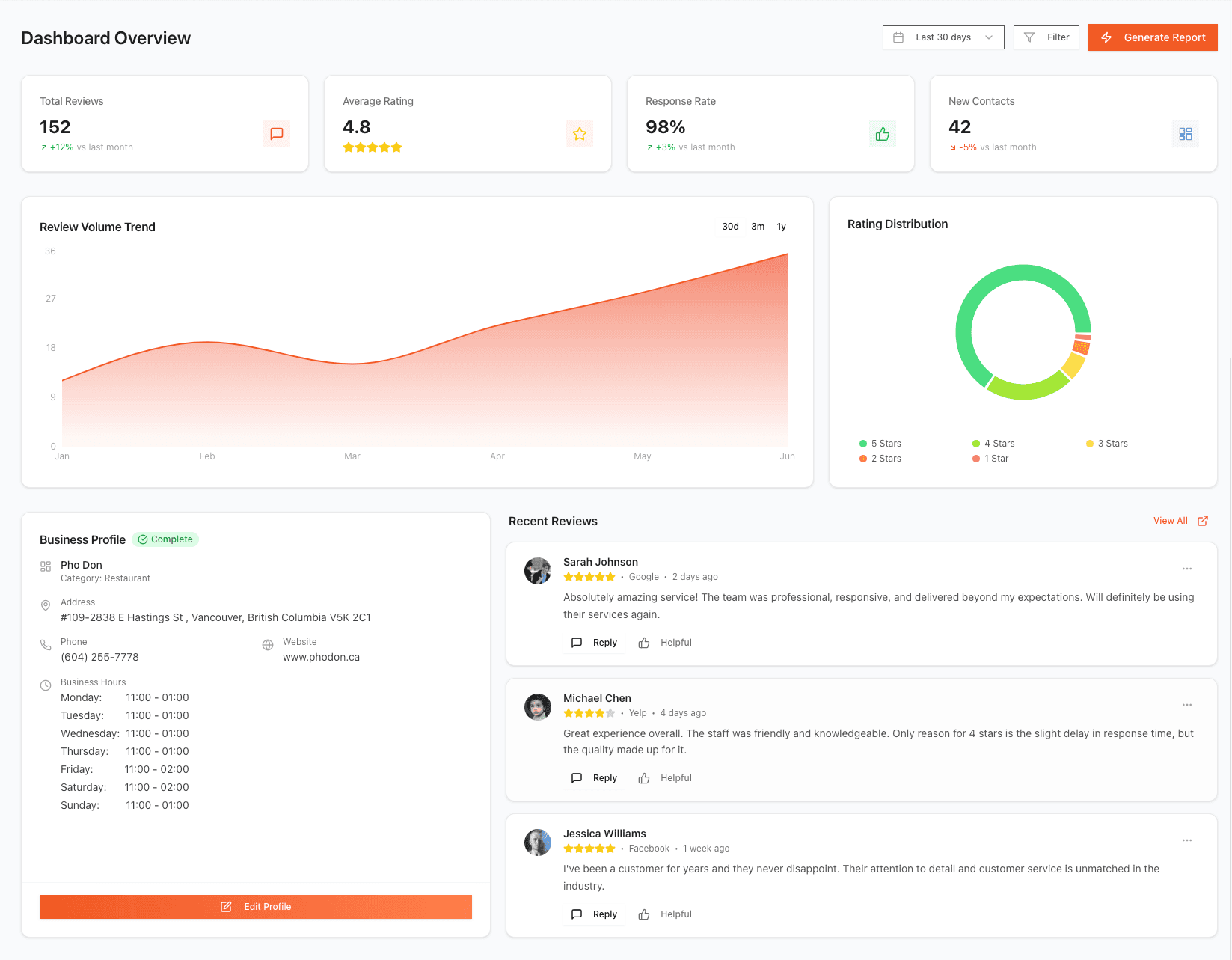Click the pencil icon on Edit Profile

pos(226,907)
